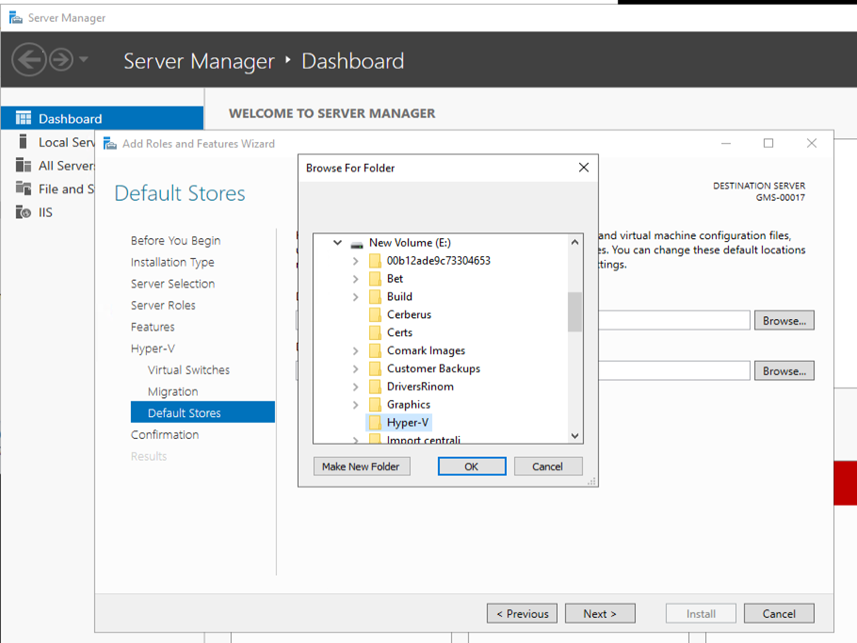Select the Certs folder icon
This screenshot has height=643, width=857.
point(375,333)
